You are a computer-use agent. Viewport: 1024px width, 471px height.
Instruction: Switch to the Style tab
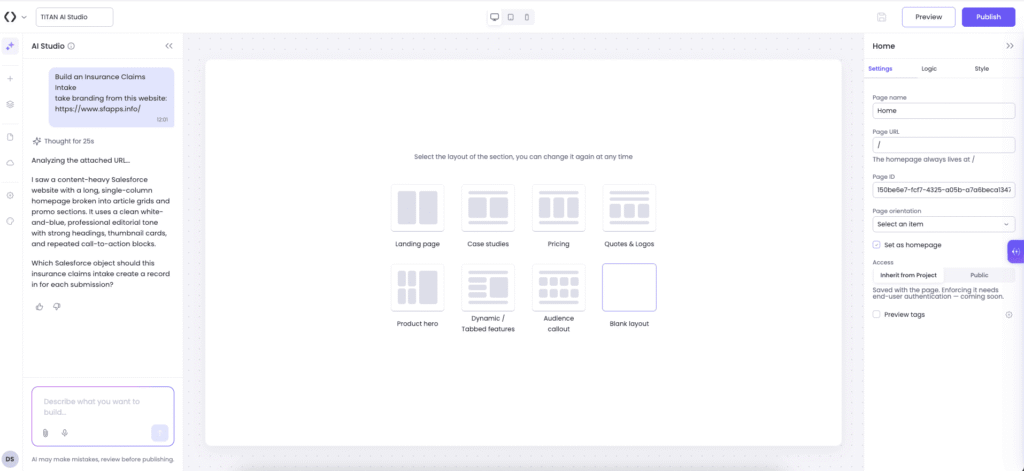point(982,69)
